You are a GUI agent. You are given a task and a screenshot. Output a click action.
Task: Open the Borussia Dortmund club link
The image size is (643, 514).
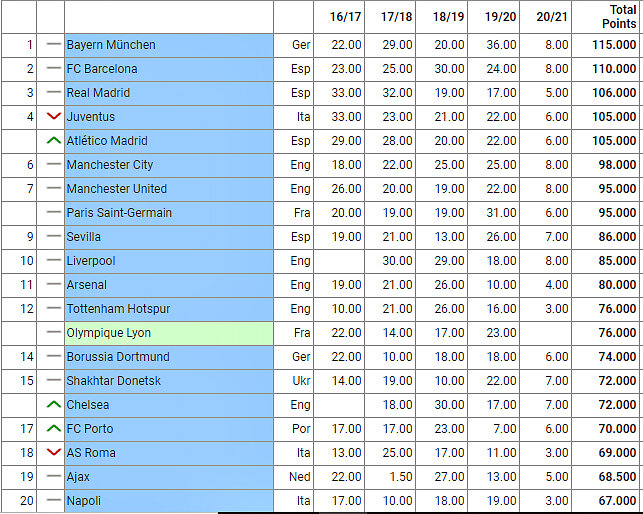(118, 356)
